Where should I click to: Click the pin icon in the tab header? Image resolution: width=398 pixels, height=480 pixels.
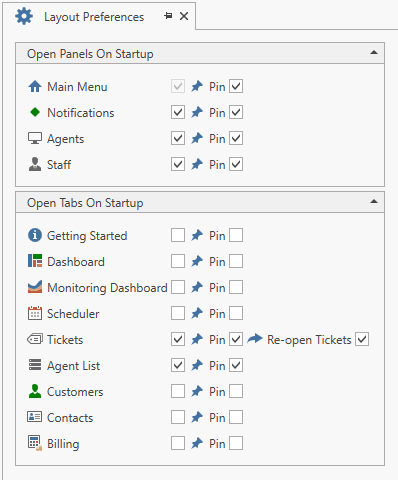click(168, 16)
